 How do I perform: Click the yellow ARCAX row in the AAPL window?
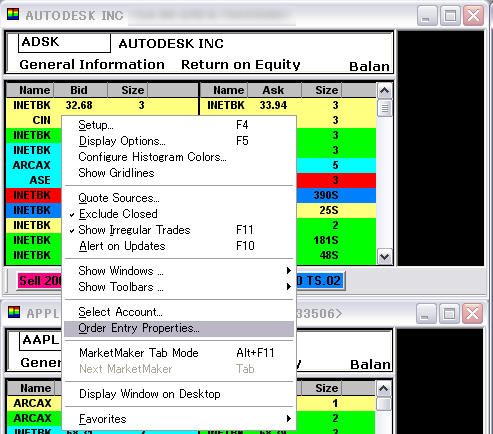(x=34, y=403)
